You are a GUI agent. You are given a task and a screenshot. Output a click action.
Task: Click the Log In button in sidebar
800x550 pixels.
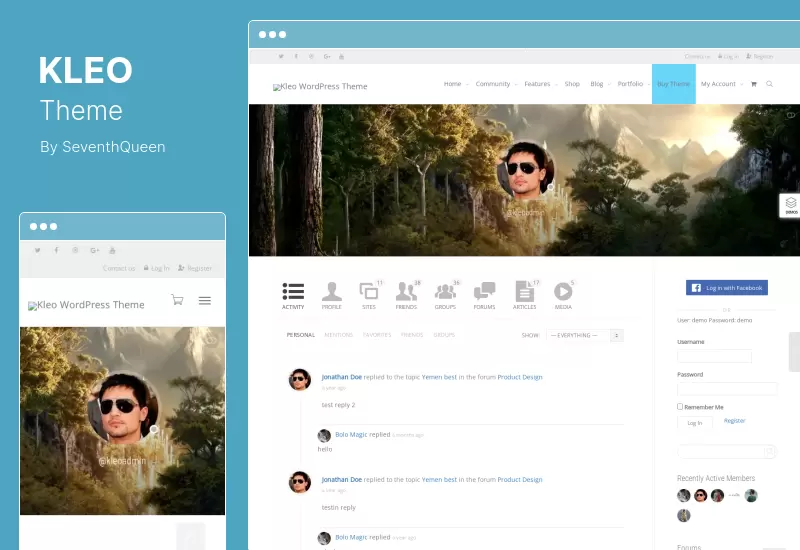pos(694,423)
